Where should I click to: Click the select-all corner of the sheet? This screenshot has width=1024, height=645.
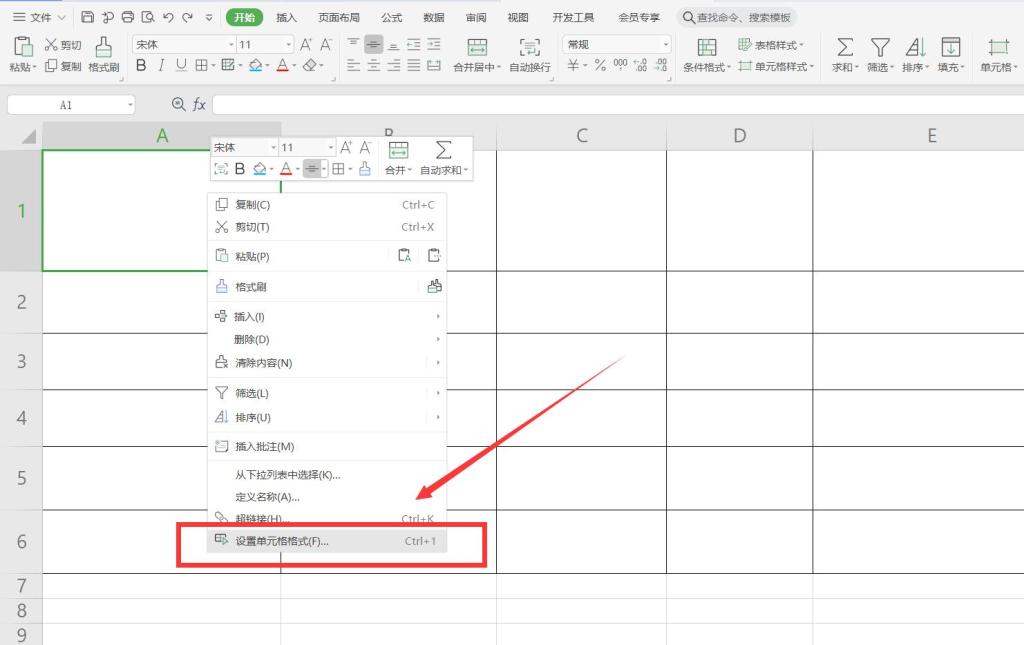pos(29,136)
